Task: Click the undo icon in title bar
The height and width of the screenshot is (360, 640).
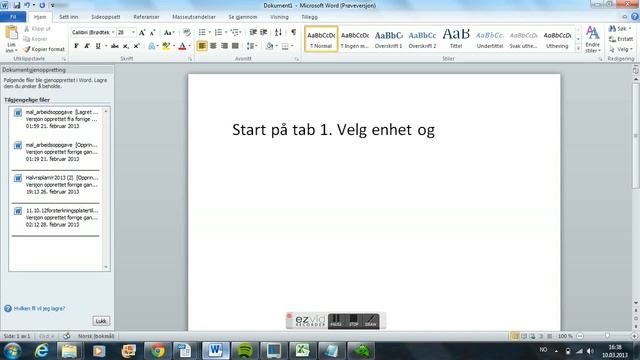Action: (27, 5)
